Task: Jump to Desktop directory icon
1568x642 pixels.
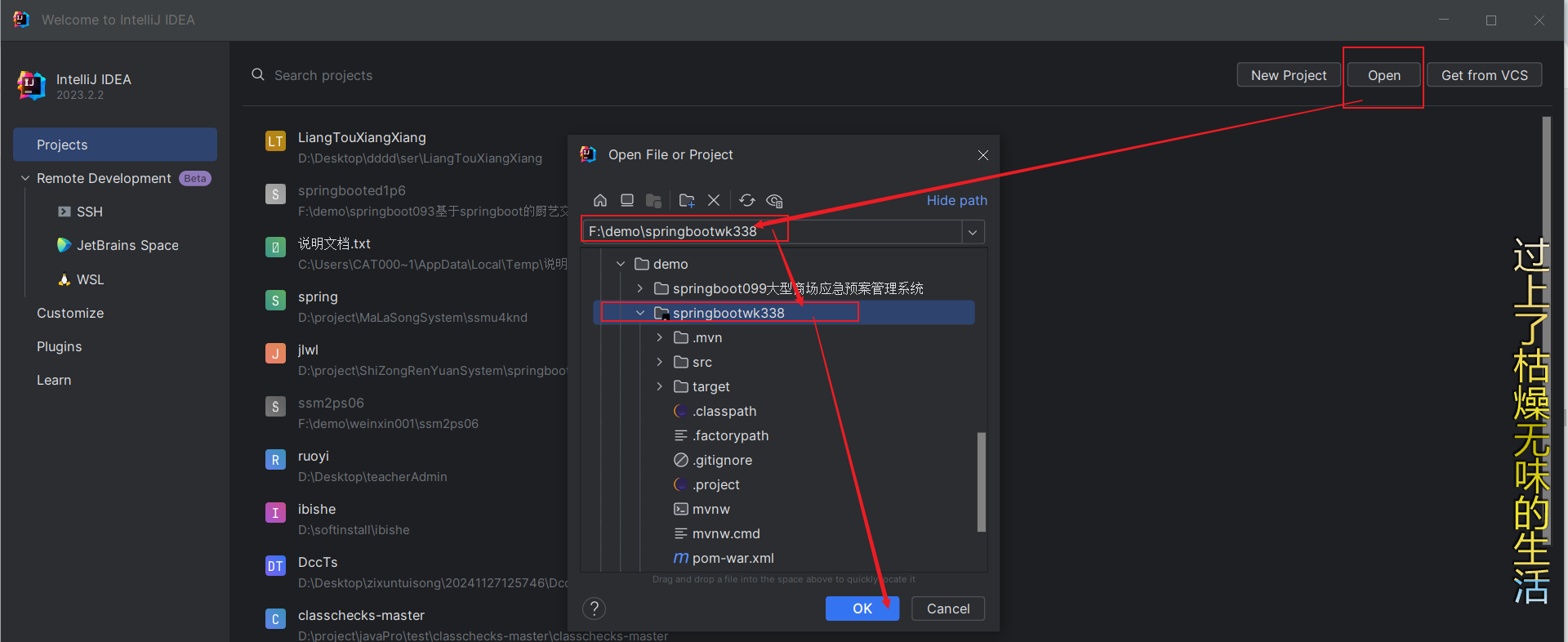Action: pyautogui.click(x=627, y=200)
